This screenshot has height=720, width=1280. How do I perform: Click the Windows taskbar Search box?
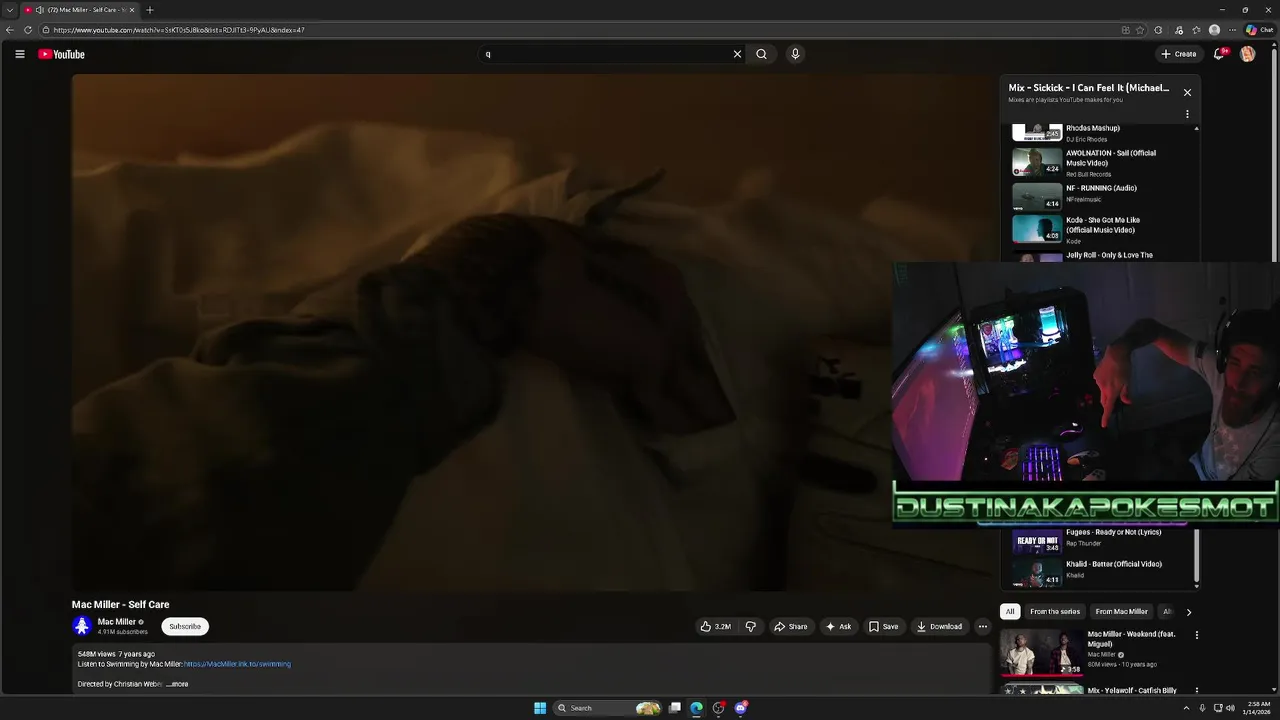point(607,708)
